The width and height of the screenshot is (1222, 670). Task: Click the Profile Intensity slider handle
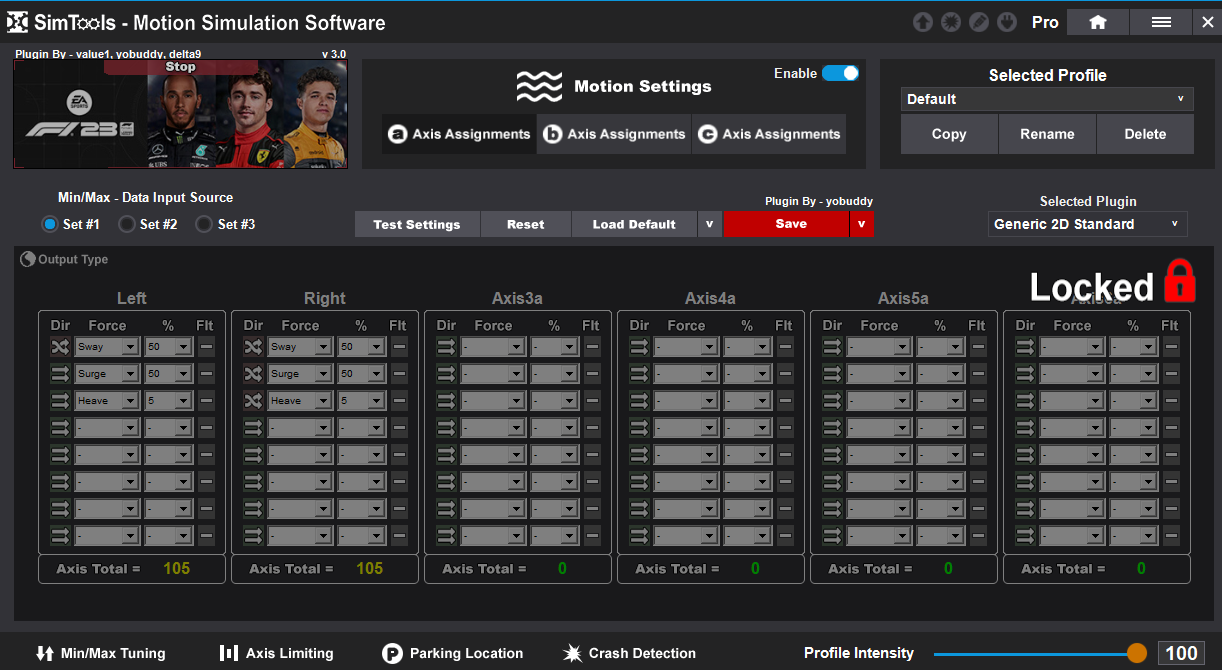(1137, 653)
